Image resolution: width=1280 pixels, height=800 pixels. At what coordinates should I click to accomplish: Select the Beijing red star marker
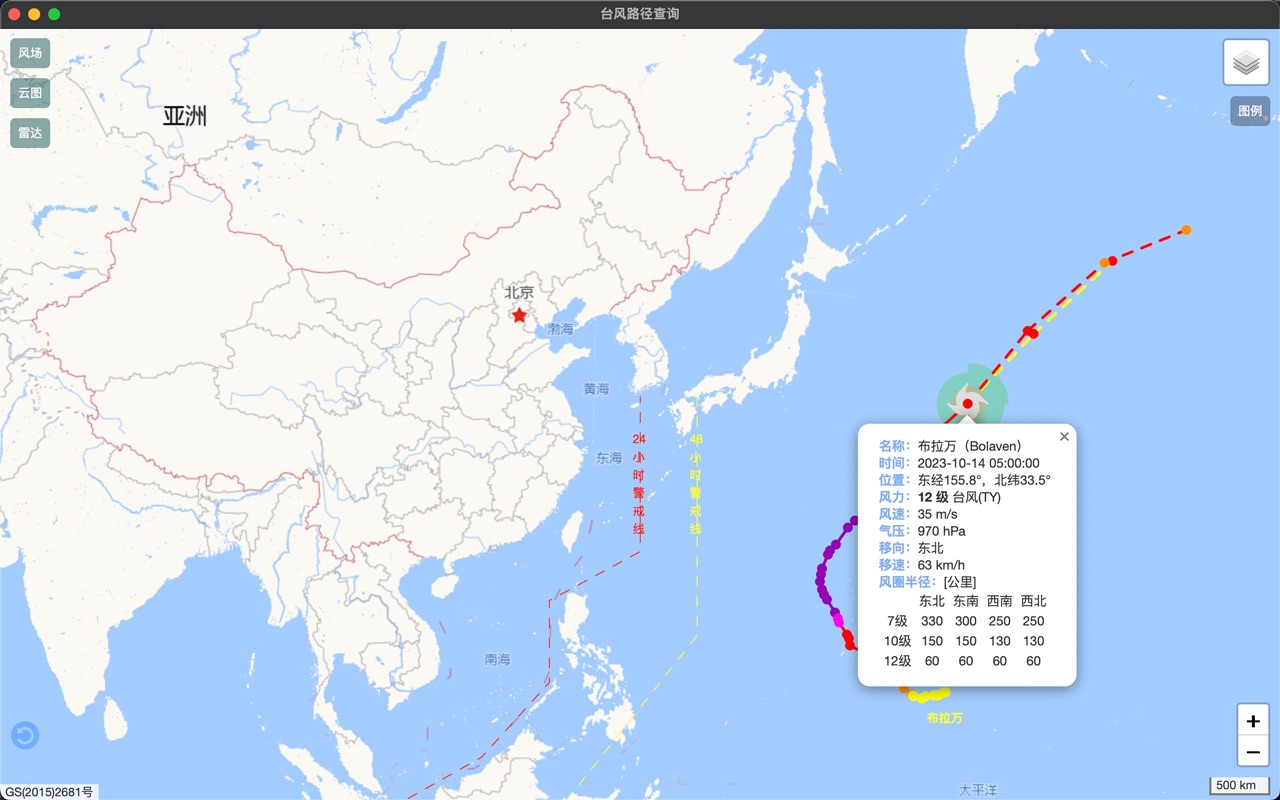519,315
